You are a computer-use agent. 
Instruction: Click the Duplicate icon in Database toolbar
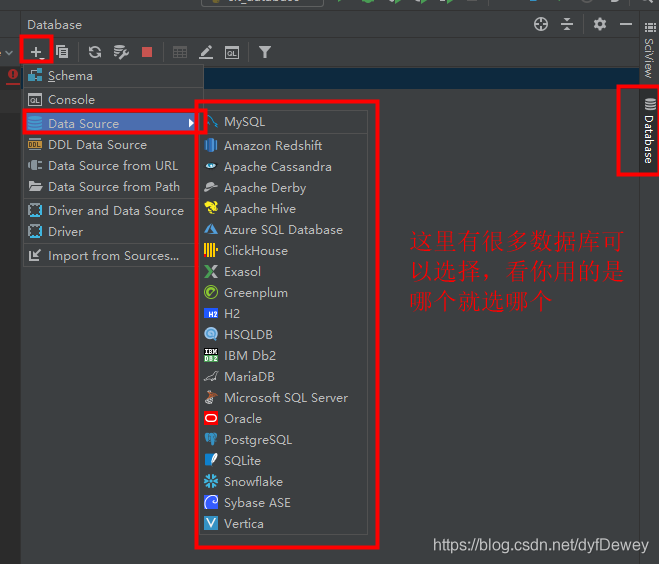pos(62,52)
